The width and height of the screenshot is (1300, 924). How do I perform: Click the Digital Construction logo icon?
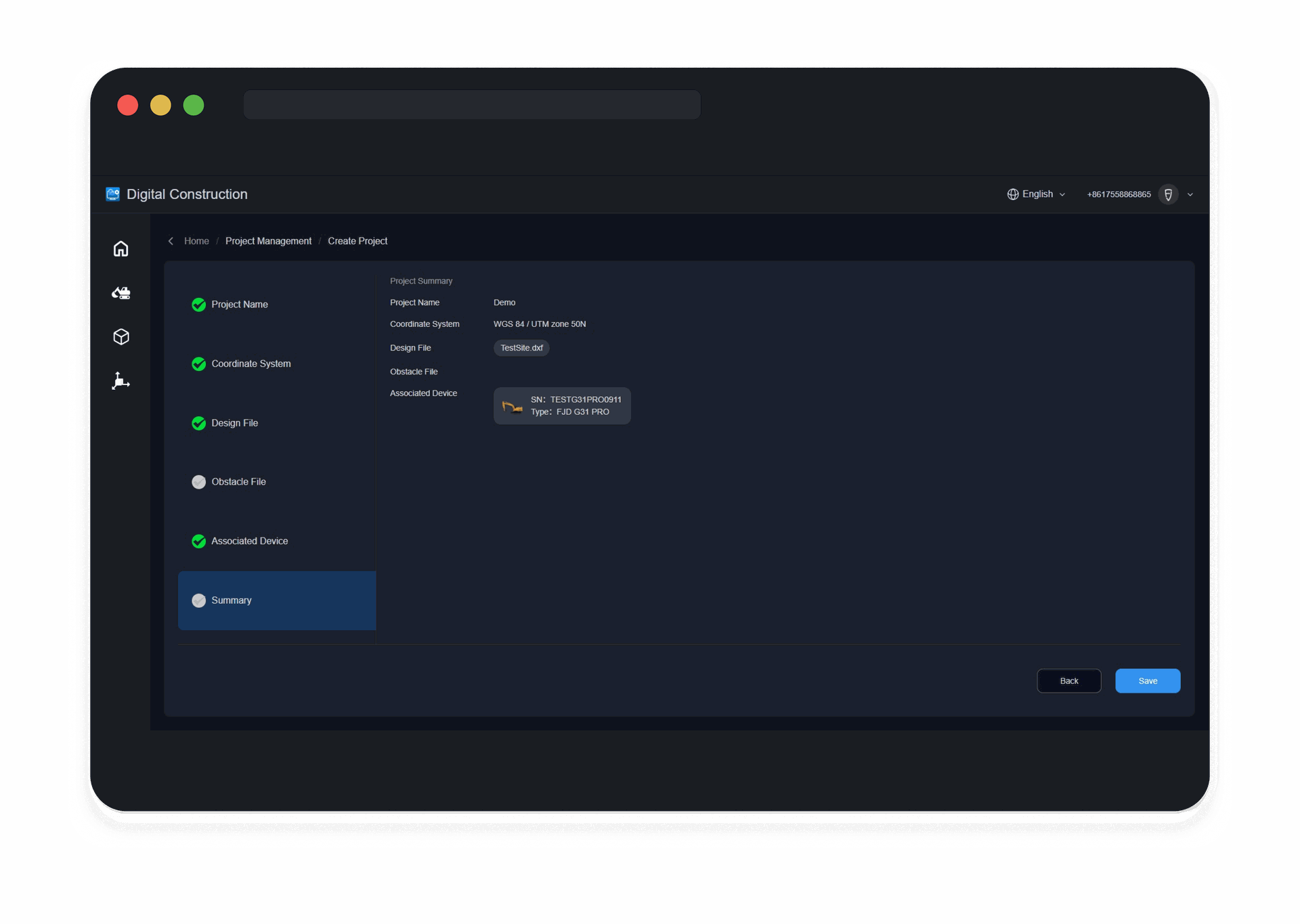tap(113, 194)
